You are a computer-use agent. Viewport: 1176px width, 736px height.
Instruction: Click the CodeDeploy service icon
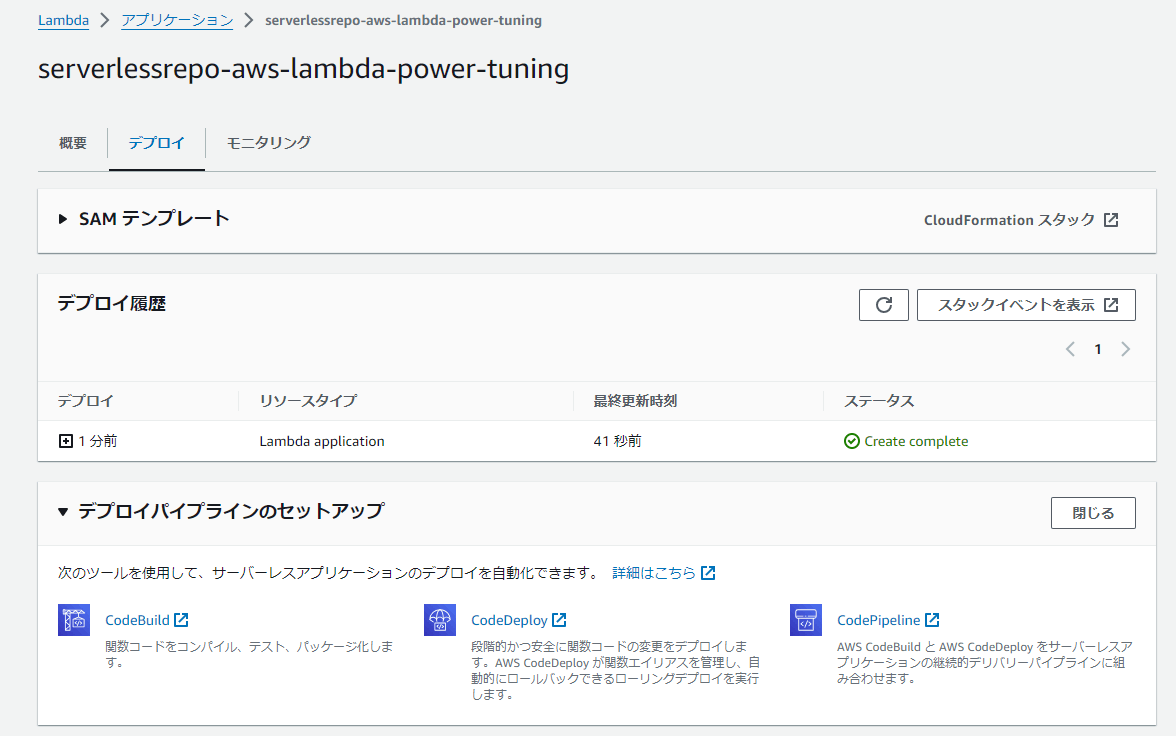[440, 620]
